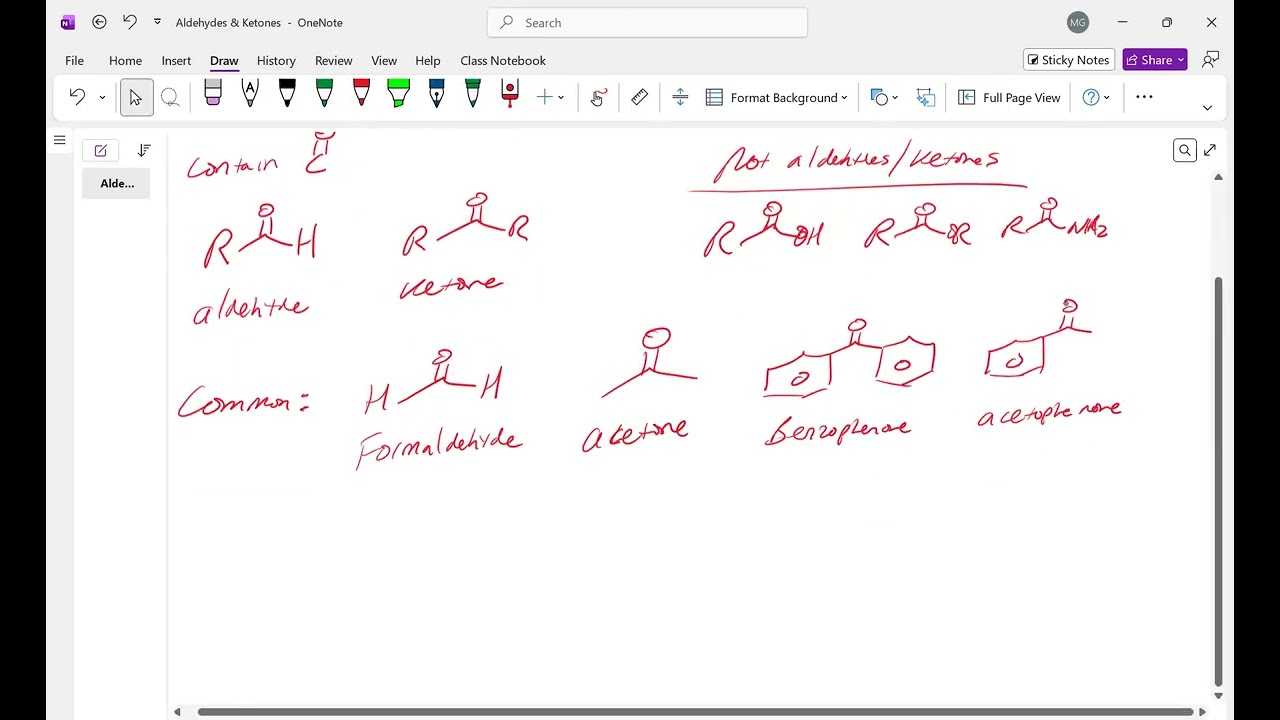
Task: Click the Sort Pages icon
Action: pos(144,150)
